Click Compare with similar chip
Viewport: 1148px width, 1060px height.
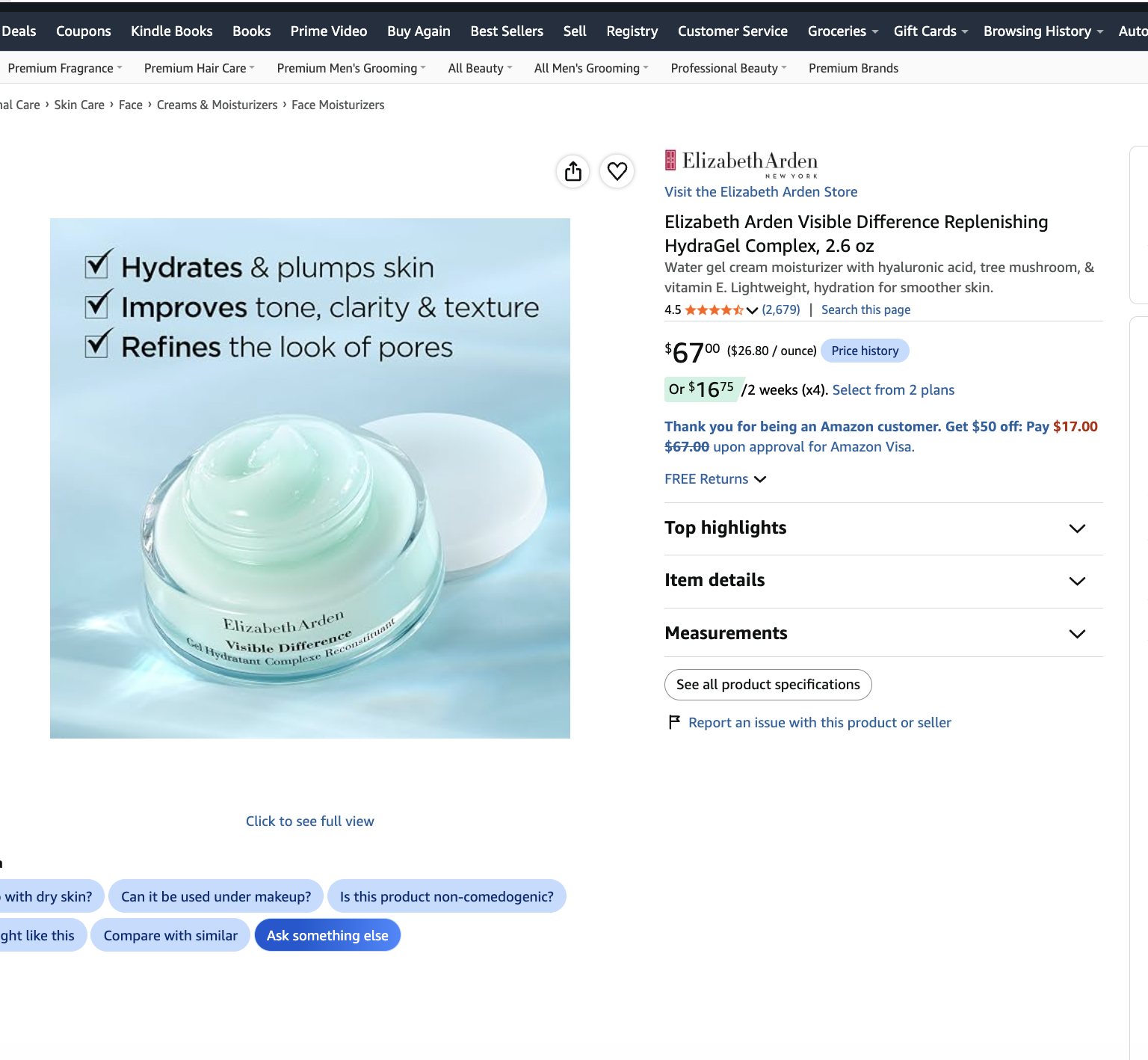170,935
